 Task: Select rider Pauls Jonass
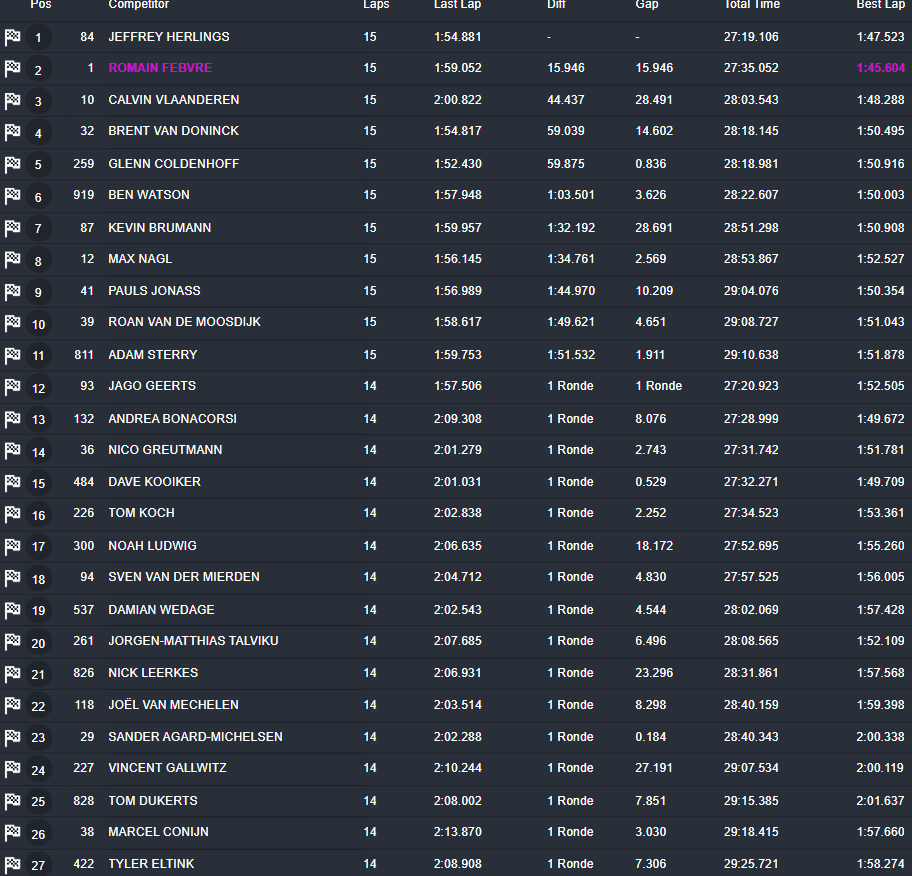click(x=153, y=291)
